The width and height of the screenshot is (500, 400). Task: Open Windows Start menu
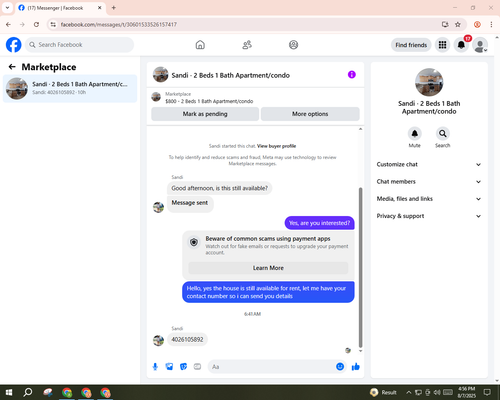pyautogui.click(x=9, y=392)
